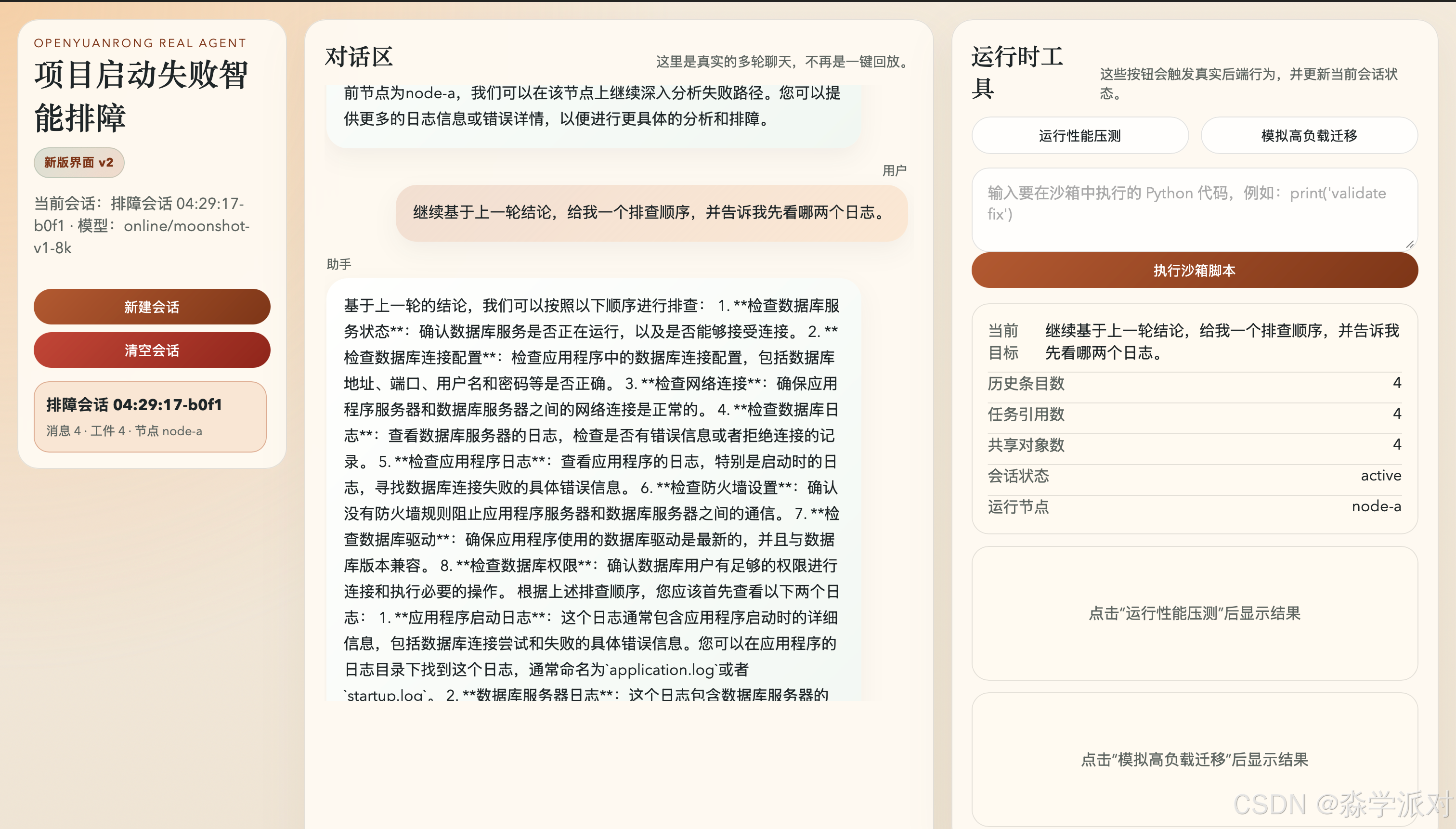The height and width of the screenshot is (829, 1456).
Task: Click the 新版界面 v2 badge
Action: pos(78,162)
